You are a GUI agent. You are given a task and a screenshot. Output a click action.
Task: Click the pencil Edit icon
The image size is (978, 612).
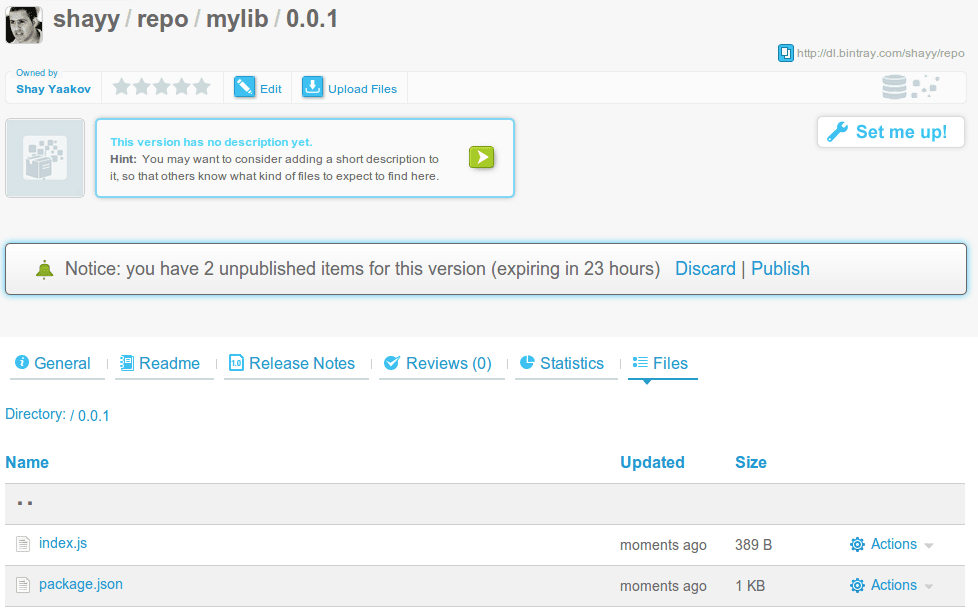245,88
